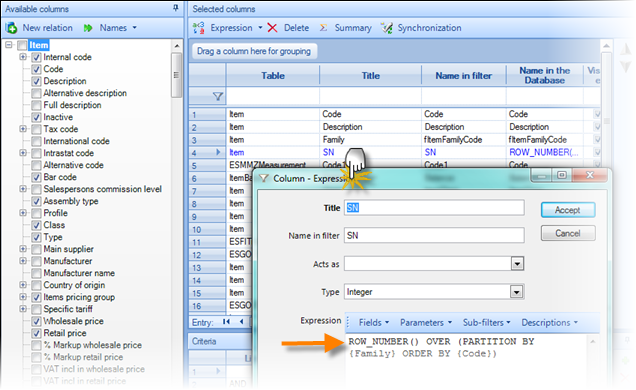
Task: Open the Descriptions menu
Action: (x=550, y=323)
